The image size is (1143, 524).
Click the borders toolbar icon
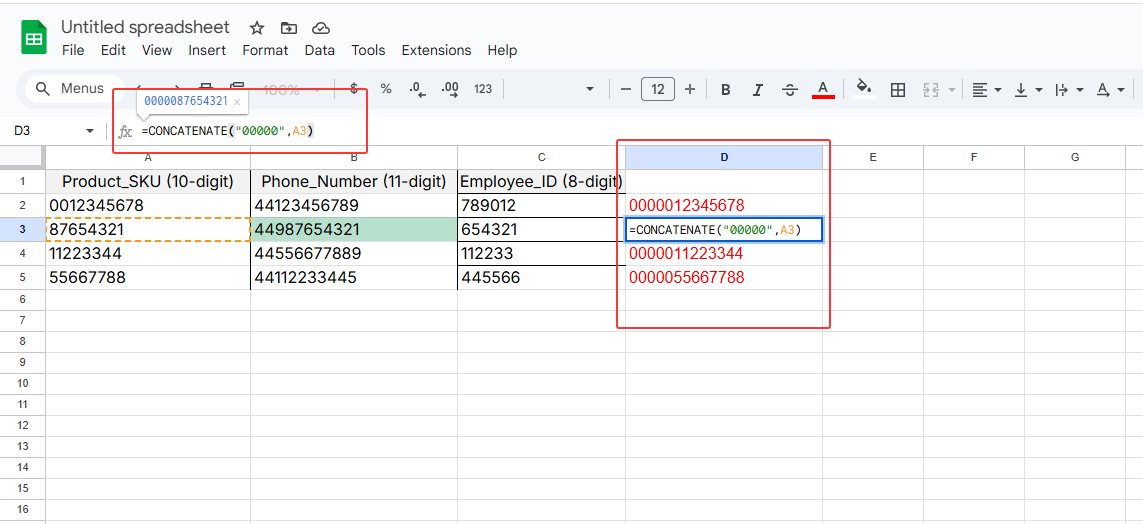point(898,90)
